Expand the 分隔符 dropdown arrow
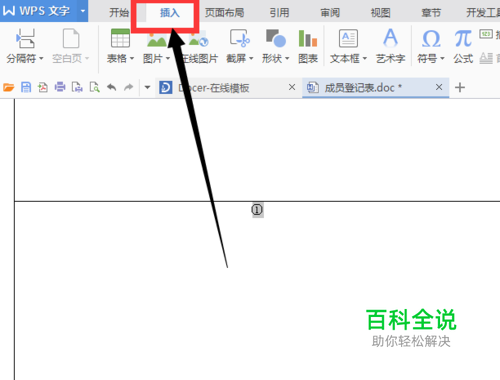 [41, 59]
